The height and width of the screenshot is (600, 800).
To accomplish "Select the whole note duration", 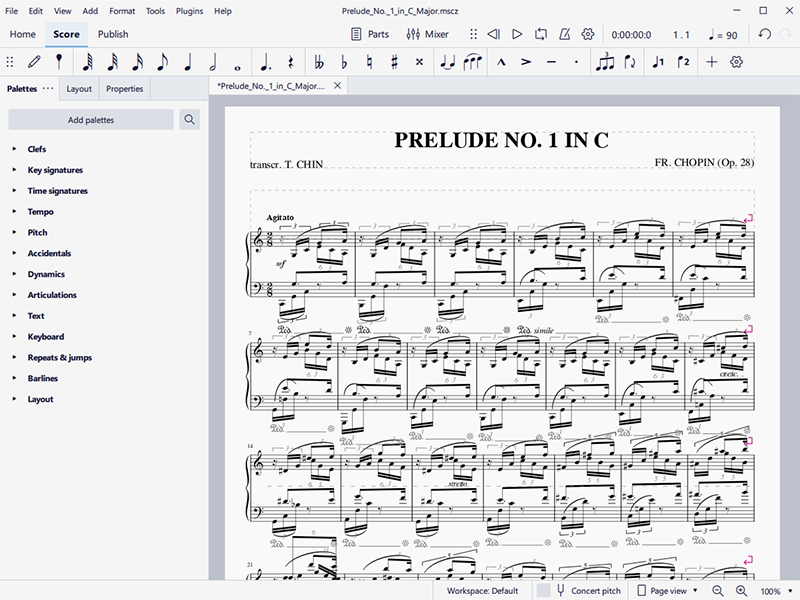I will pyautogui.click(x=237, y=62).
